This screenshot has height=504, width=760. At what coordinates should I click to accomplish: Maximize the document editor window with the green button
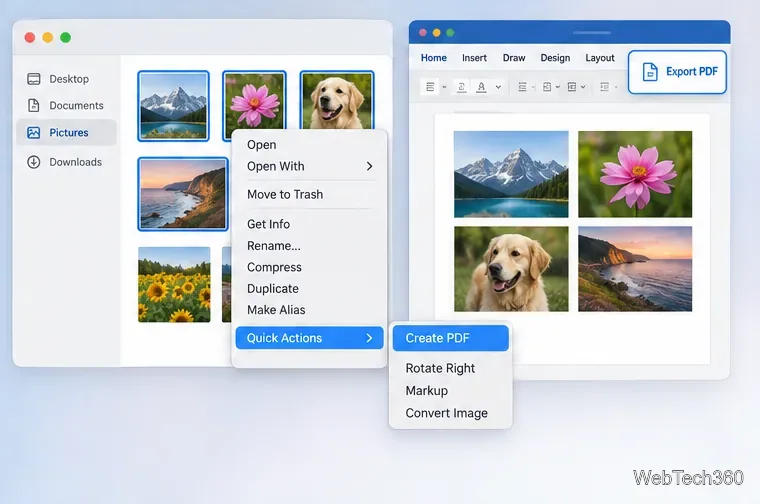[450, 32]
